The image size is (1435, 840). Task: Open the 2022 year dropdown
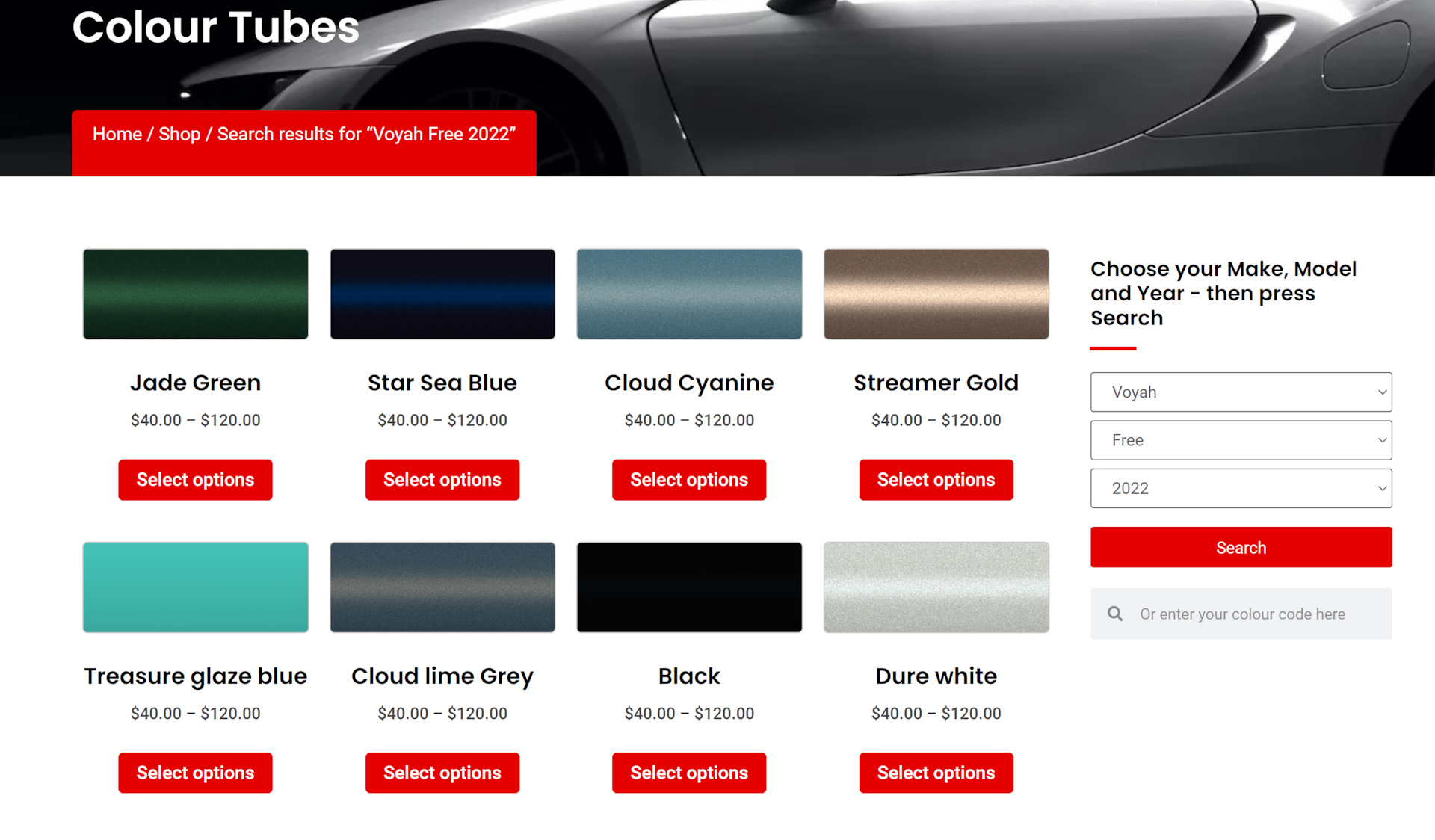point(1241,488)
